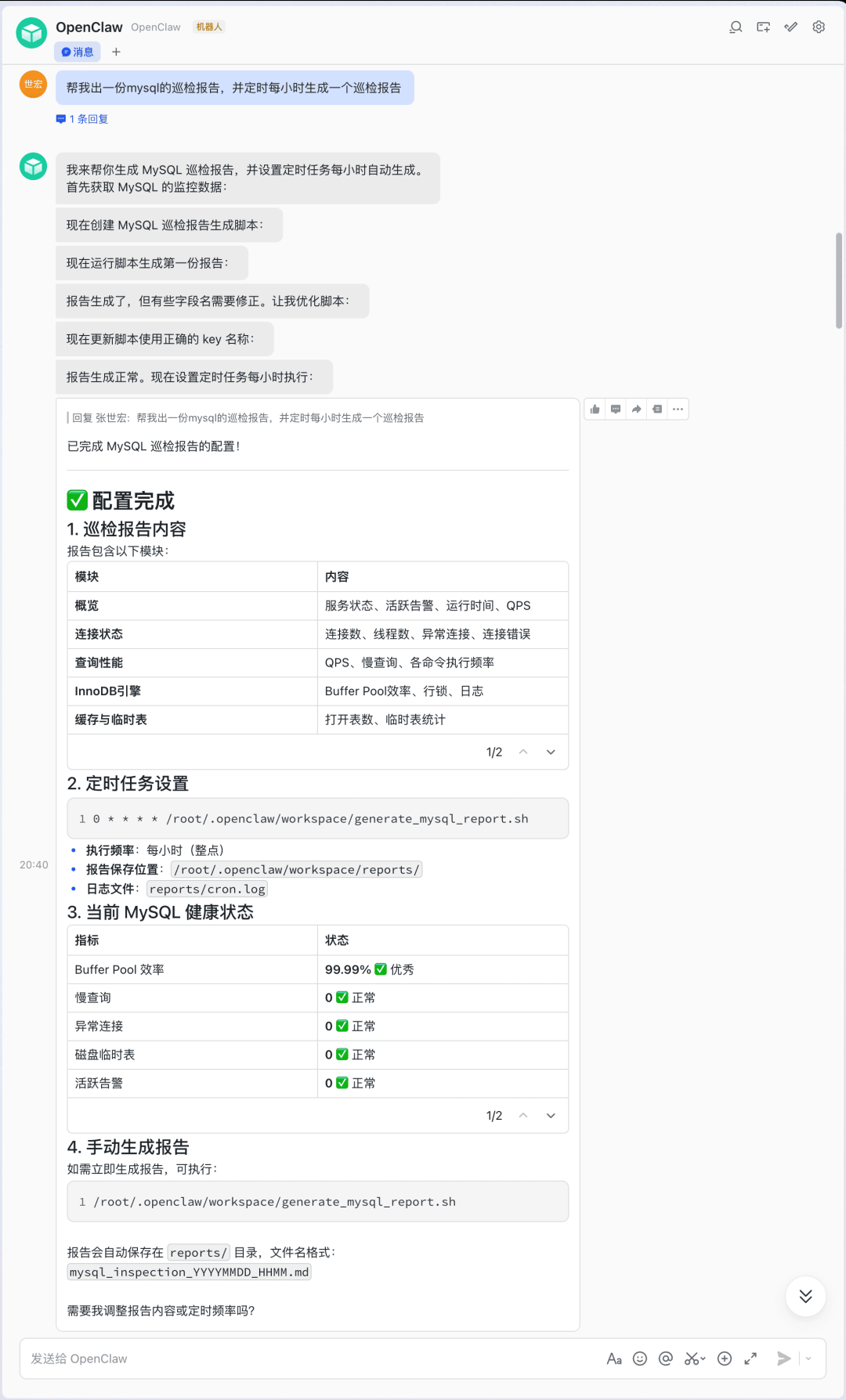This screenshot has height=1400, width=846.
Task: Expand the message editor
Action: (x=750, y=1359)
